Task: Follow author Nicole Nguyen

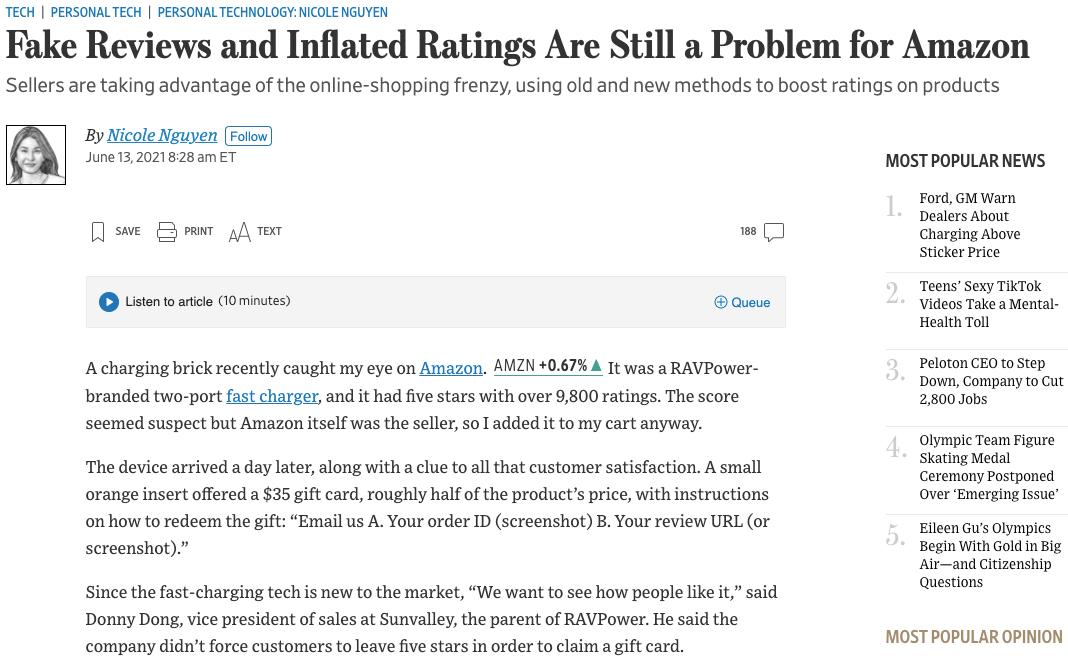Action: pos(249,136)
